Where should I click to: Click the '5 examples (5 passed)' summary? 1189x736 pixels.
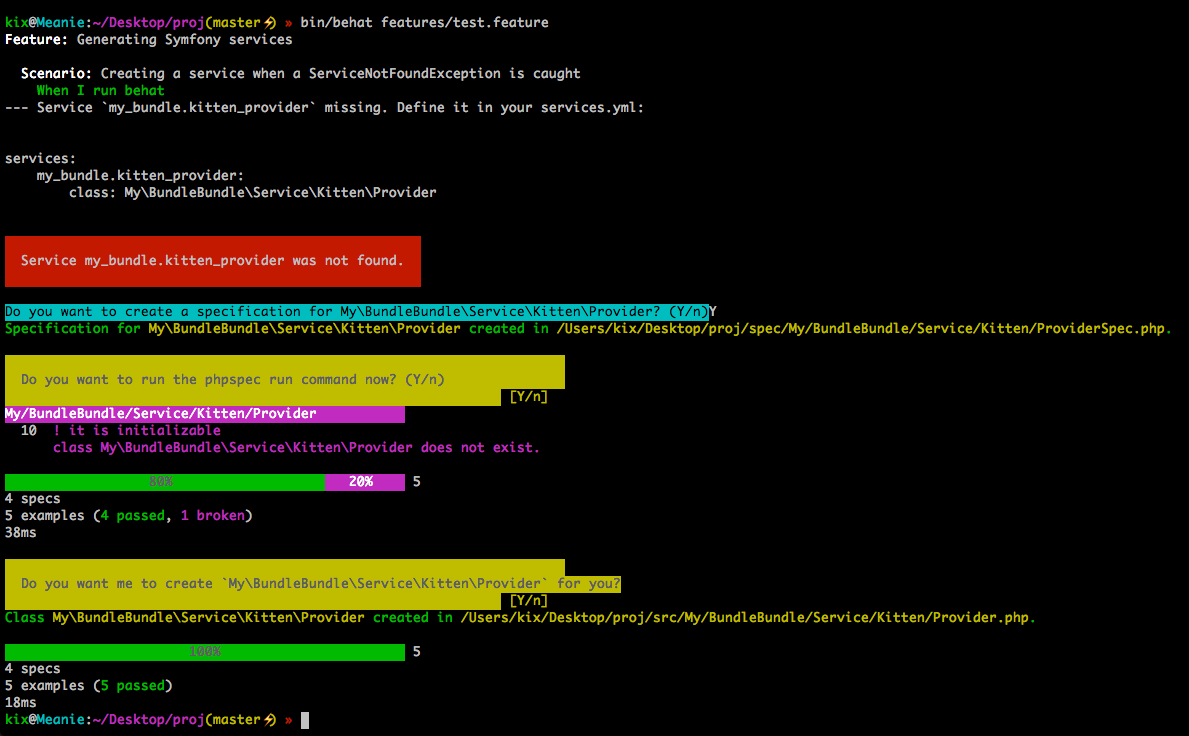pyautogui.click(x=89, y=686)
